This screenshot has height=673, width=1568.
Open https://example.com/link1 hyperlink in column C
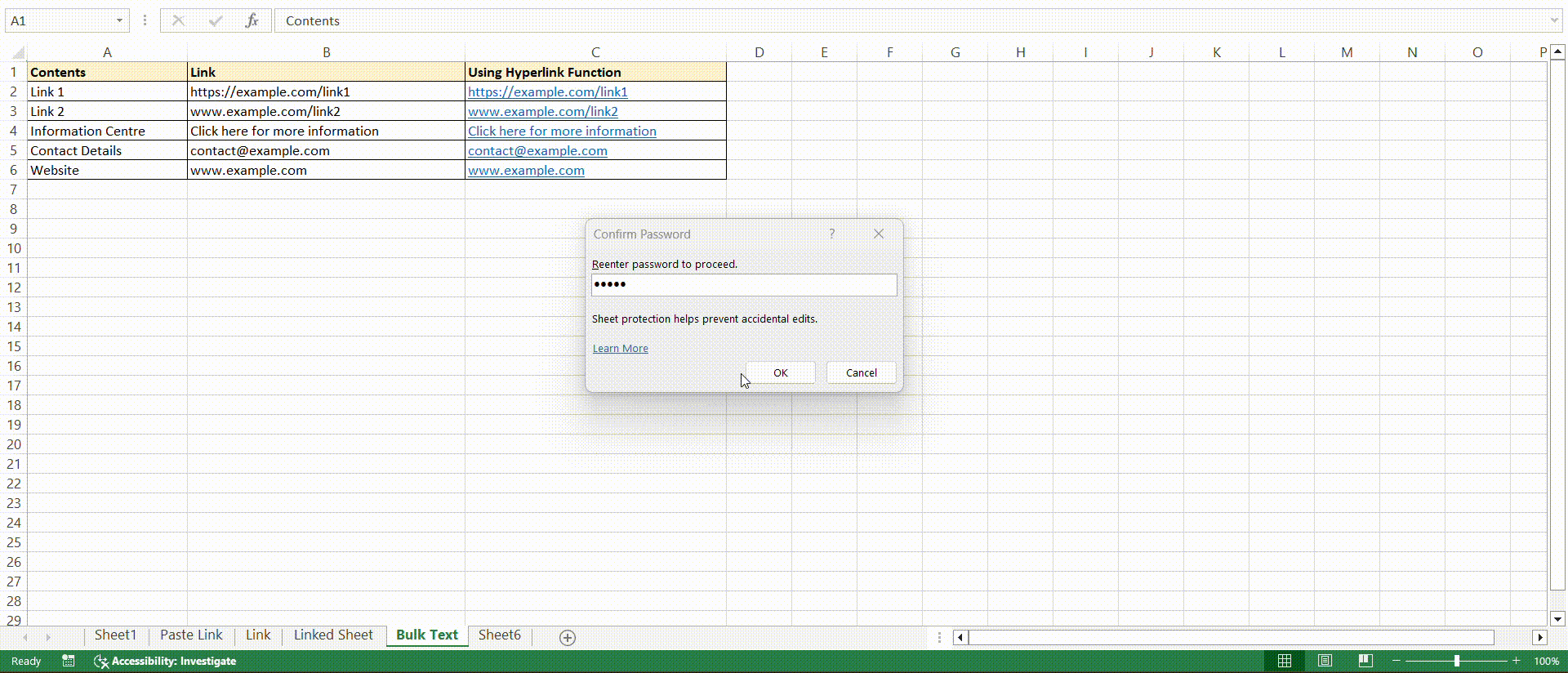pos(548,92)
